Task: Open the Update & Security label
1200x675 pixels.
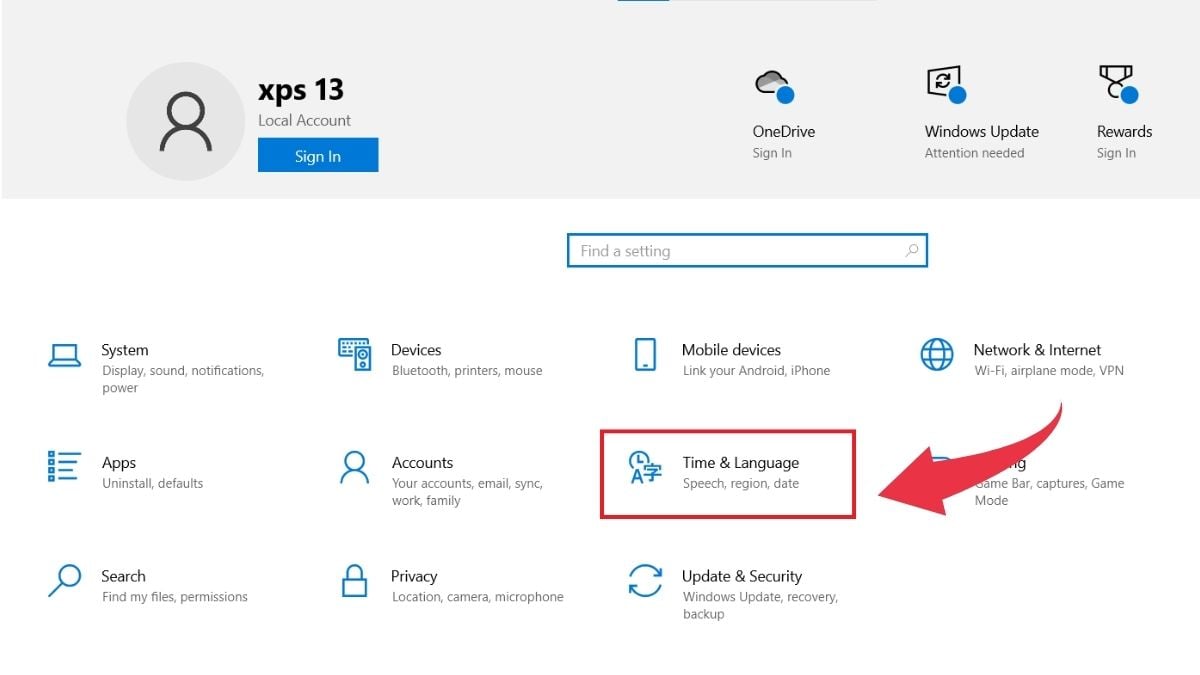Action: click(x=742, y=576)
